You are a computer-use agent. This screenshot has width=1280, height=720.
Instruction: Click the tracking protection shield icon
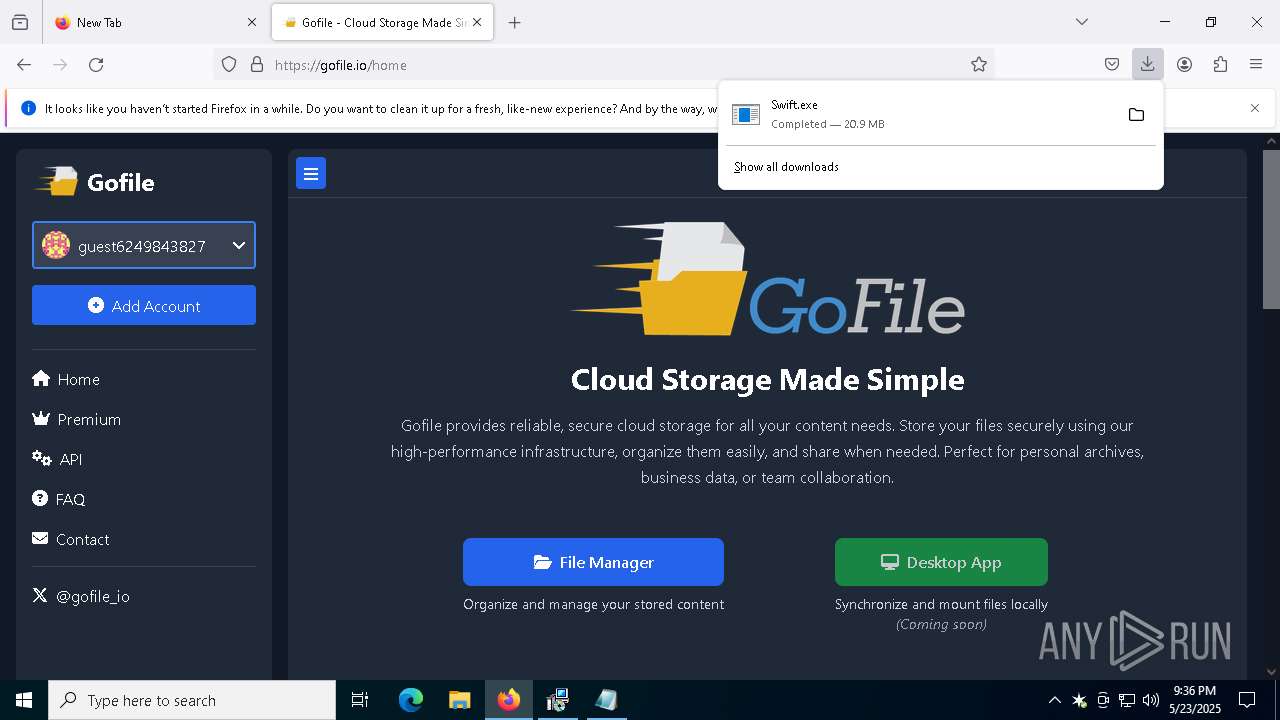click(229, 65)
